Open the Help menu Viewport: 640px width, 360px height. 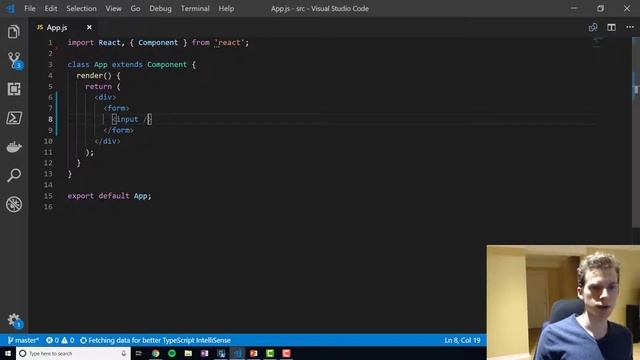tap(226, 9)
